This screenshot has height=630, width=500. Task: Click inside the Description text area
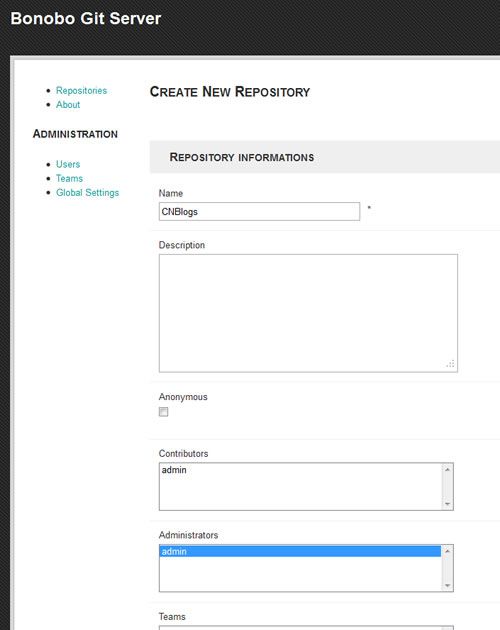[x=308, y=313]
